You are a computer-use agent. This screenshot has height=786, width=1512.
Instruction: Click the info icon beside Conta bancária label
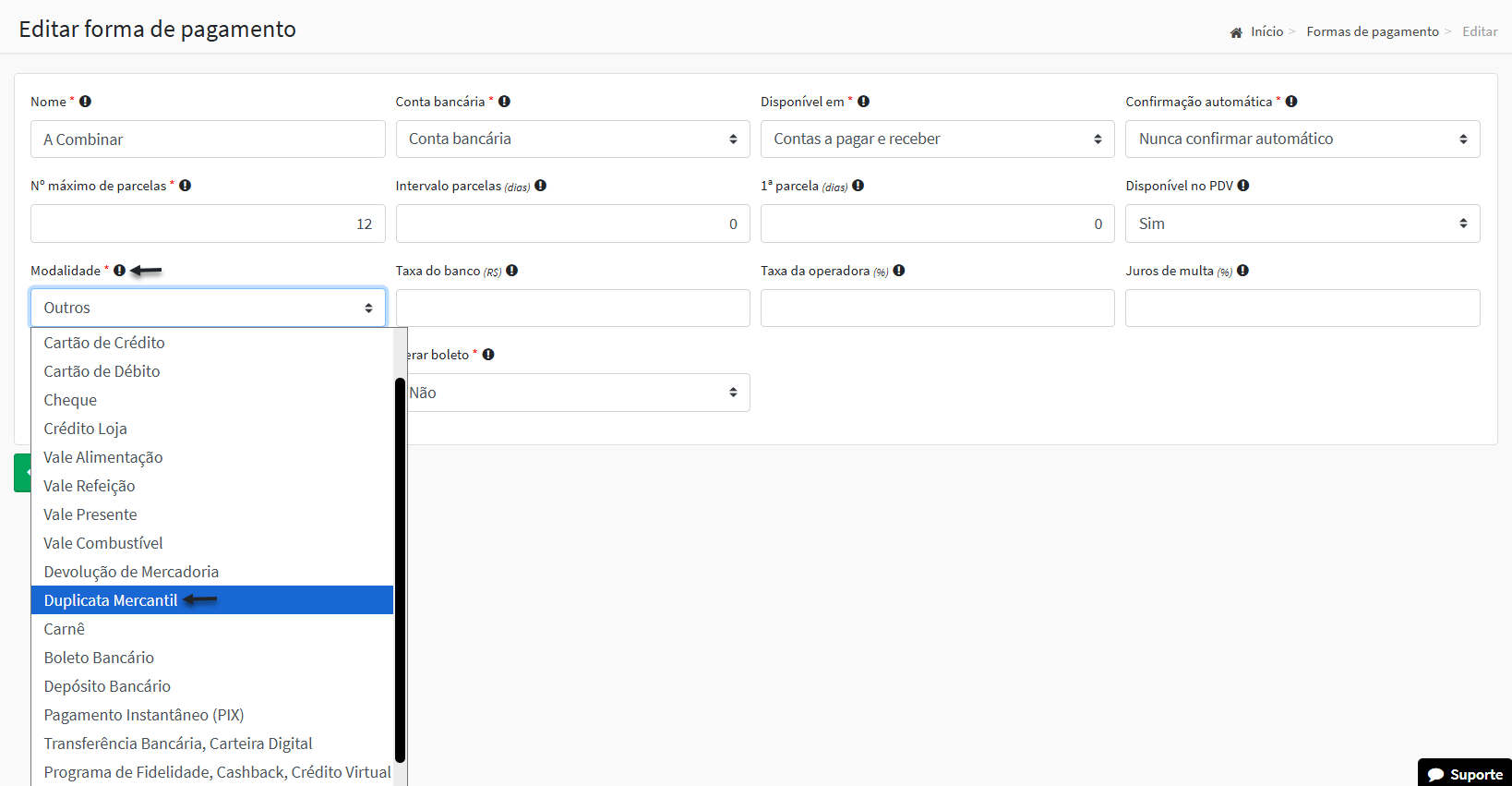click(x=504, y=102)
